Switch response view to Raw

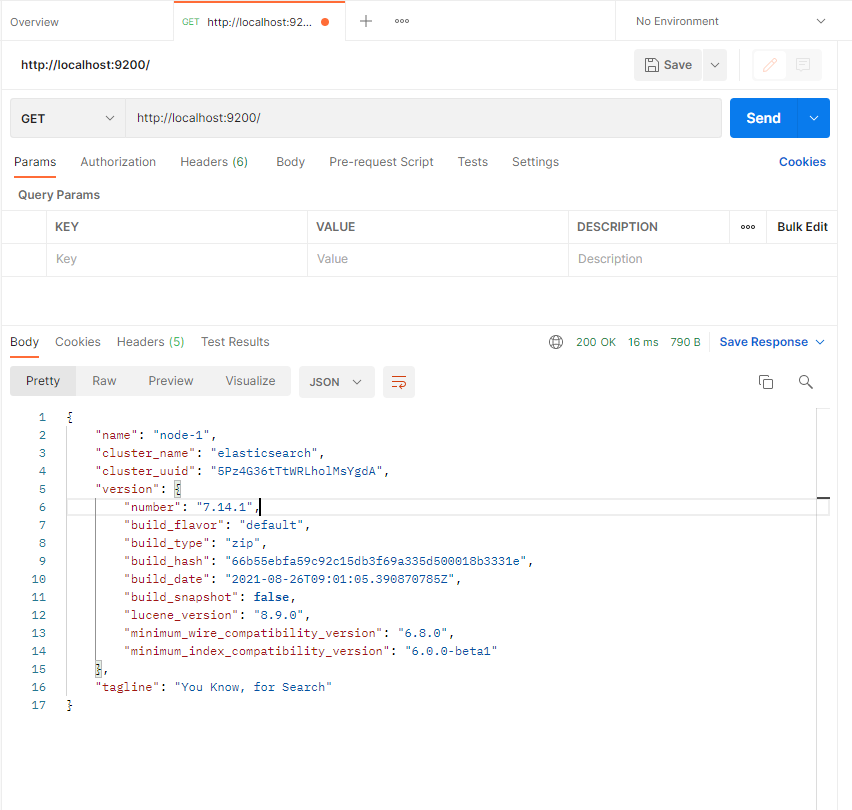click(x=104, y=381)
